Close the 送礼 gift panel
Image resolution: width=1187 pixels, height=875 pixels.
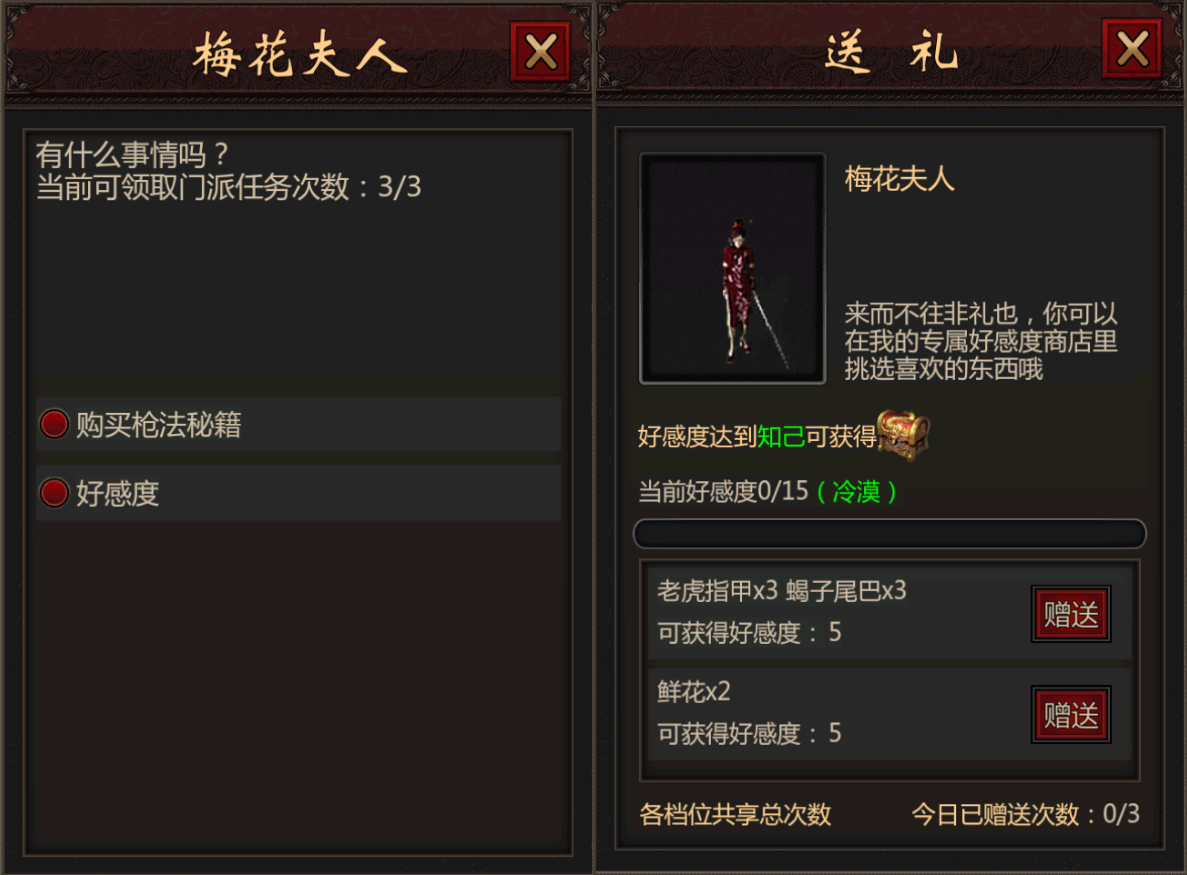pyautogui.click(x=1132, y=49)
